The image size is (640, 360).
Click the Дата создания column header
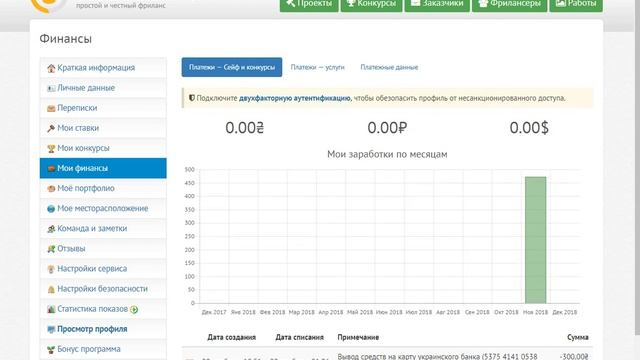pyautogui.click(x=231, y=337)
